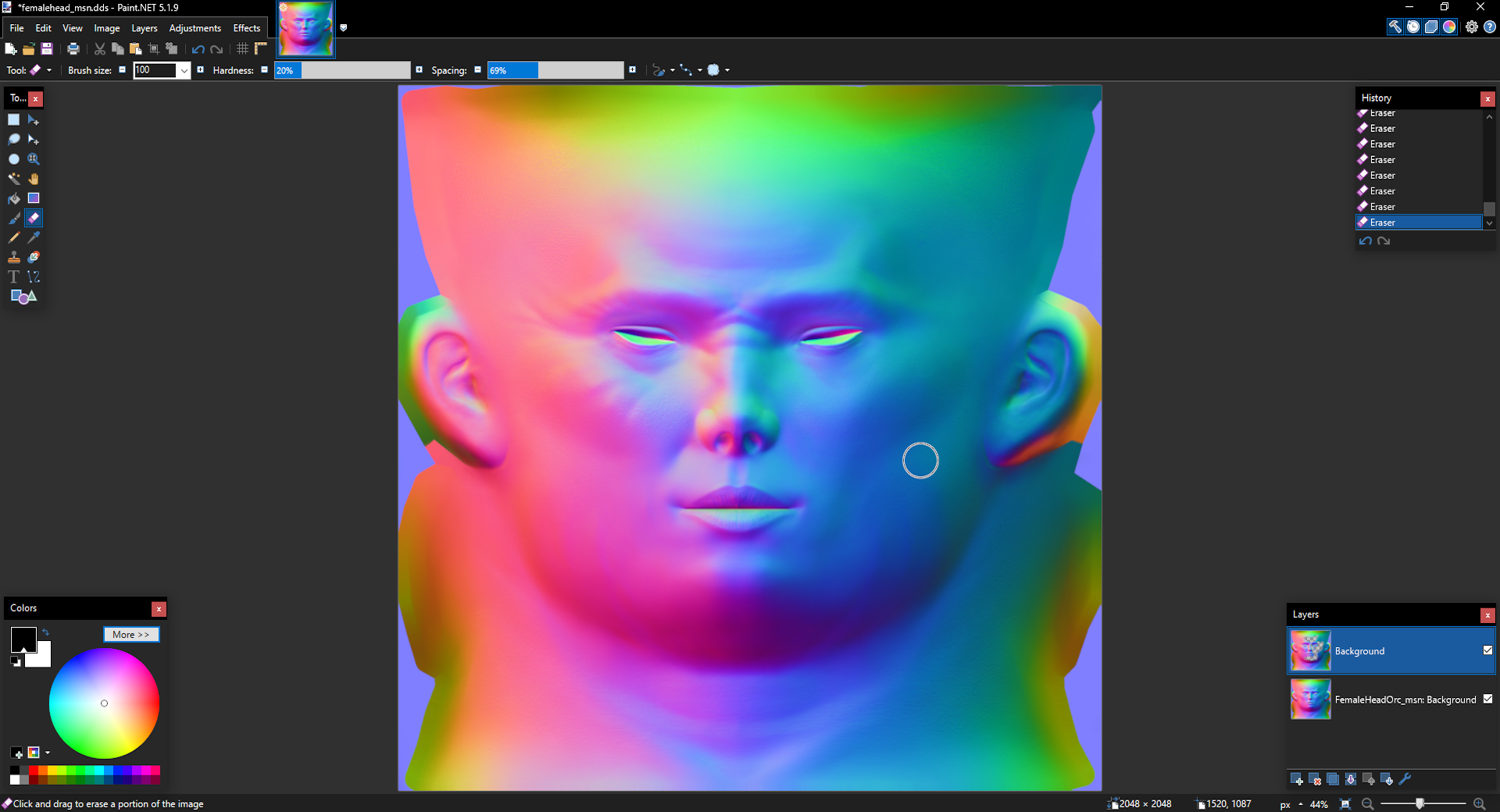Select the Clone Stamp tool
Viewport: 1500px width, 812px height.
click(x=14, y=257)
